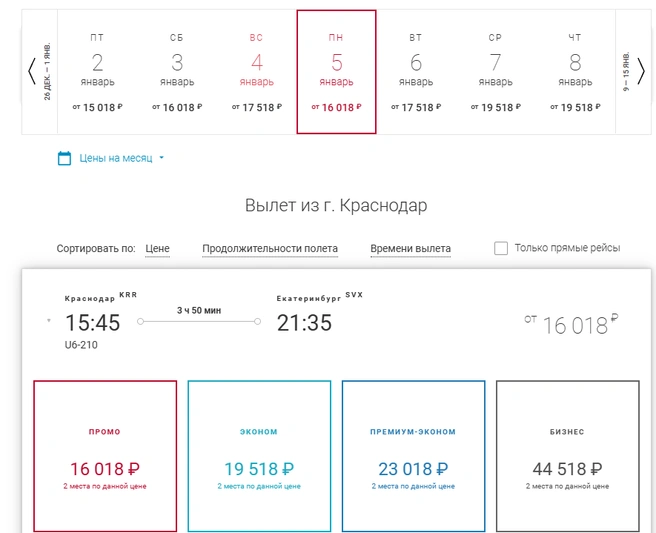The image size is (656, 533).
Task: Choose Премиум-эконом fare 23 018 ₽
Action: pos(413,456)
